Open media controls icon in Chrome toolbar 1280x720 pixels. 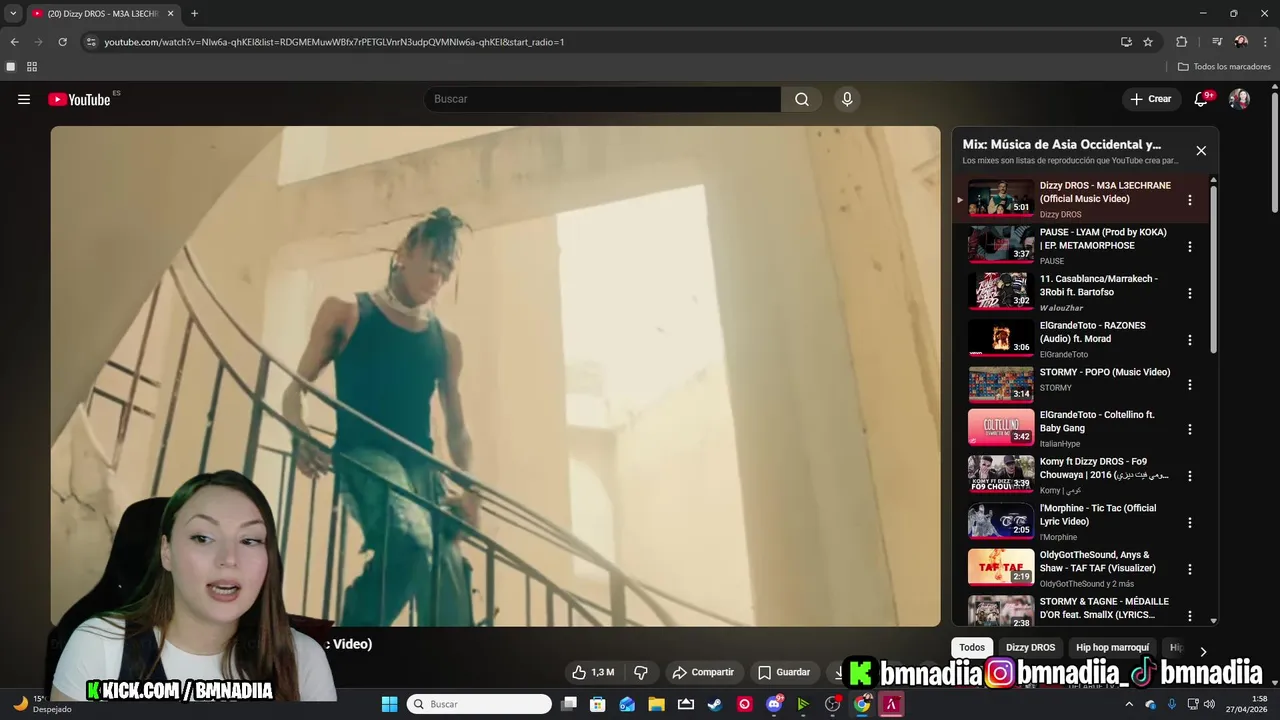(x=1217, y=42)
